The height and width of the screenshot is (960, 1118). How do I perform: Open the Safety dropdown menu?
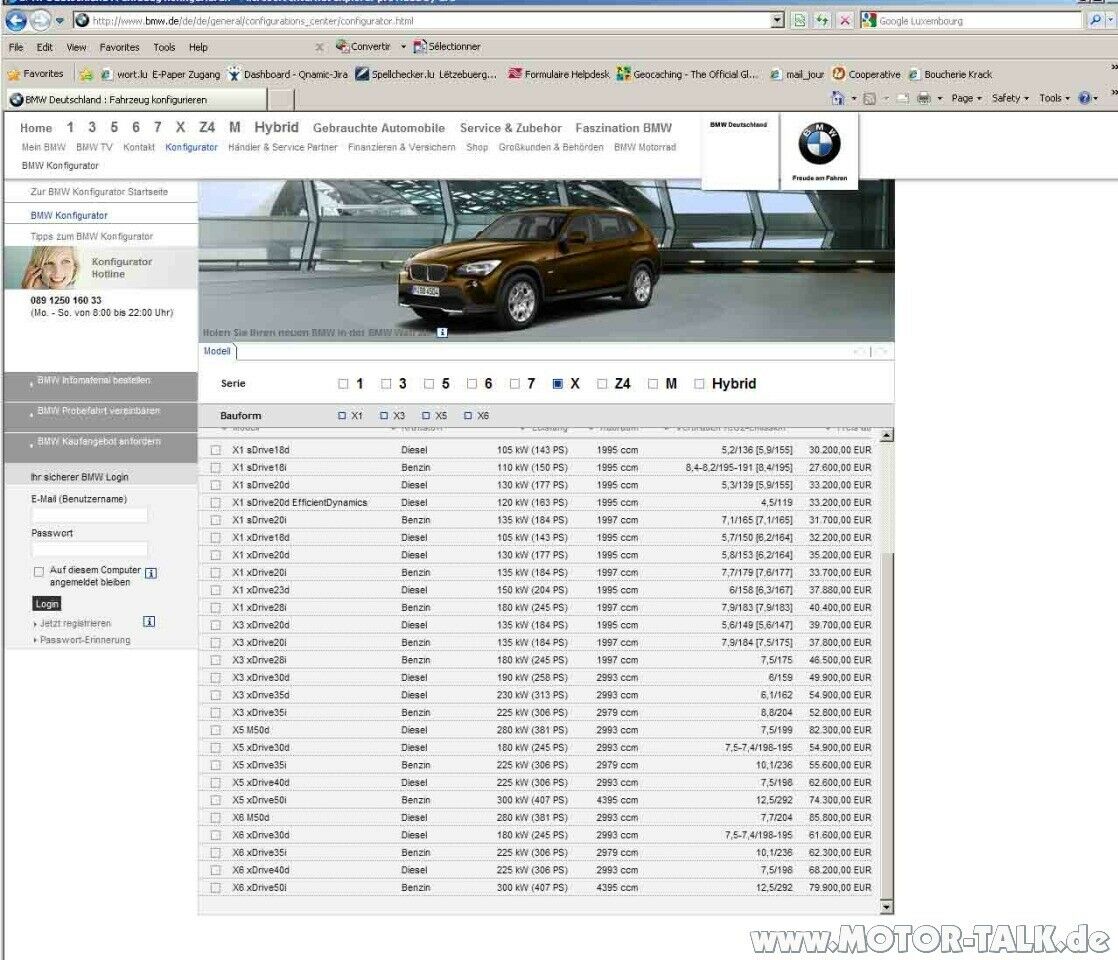pyautogui.click(x=1010, y=98)
